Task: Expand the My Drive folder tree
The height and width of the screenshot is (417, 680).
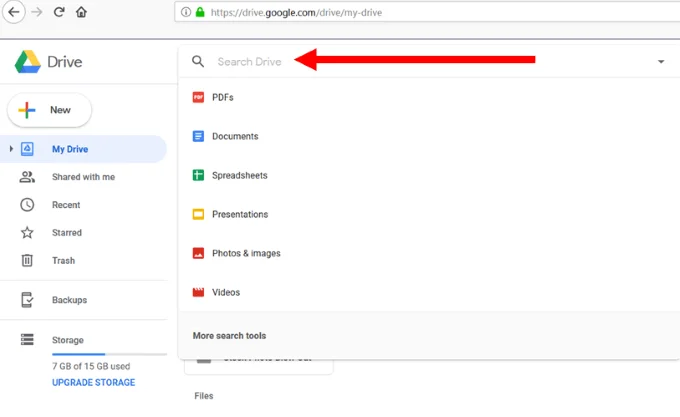Action: (x=11, y=149)
